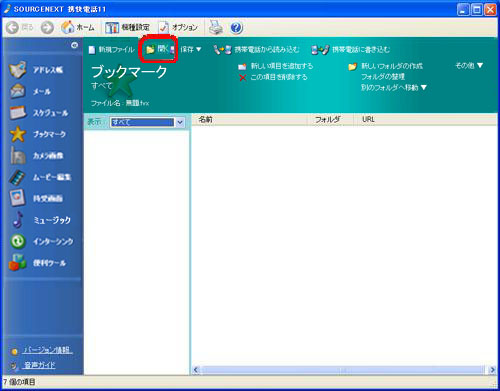Open Address Book (アドレス帳) in sidebar

[x=36, y=70]
